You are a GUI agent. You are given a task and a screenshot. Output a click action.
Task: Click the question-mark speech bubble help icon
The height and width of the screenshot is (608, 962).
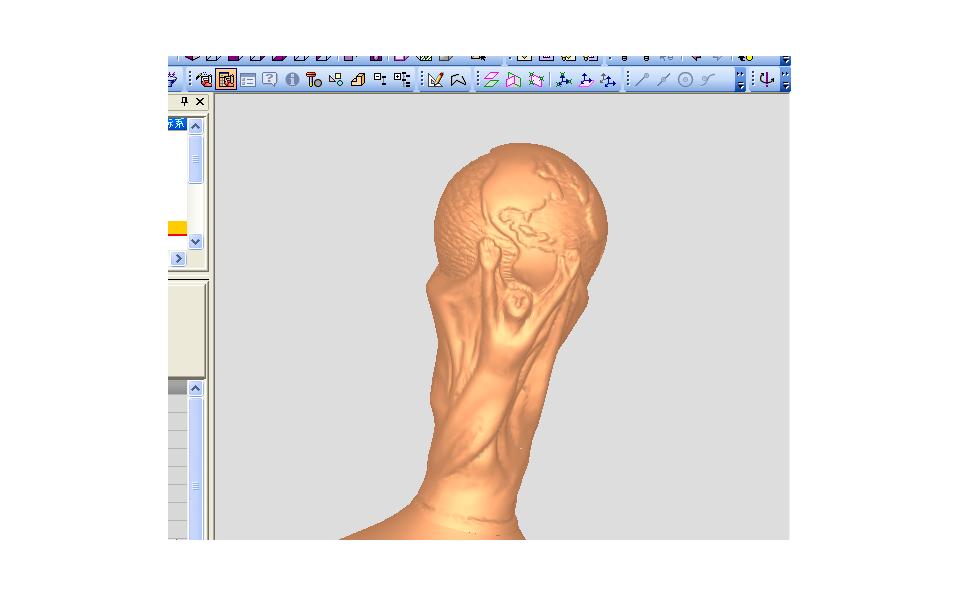(269, 79)
